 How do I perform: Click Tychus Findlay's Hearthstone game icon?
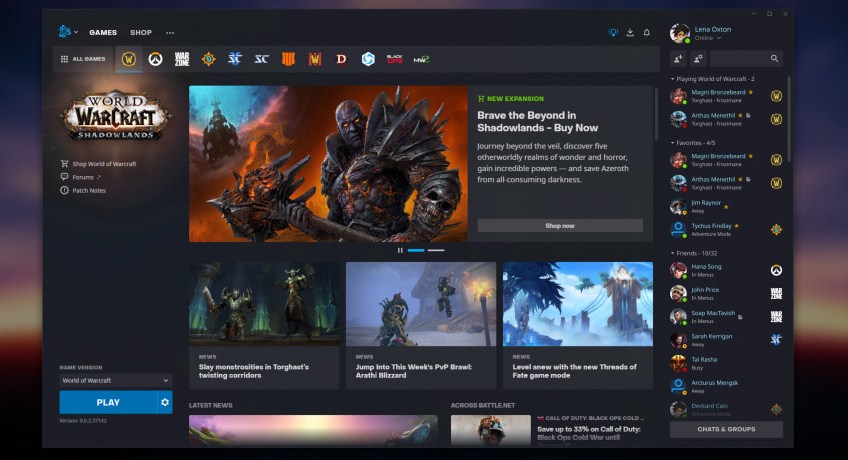[776, 230]
